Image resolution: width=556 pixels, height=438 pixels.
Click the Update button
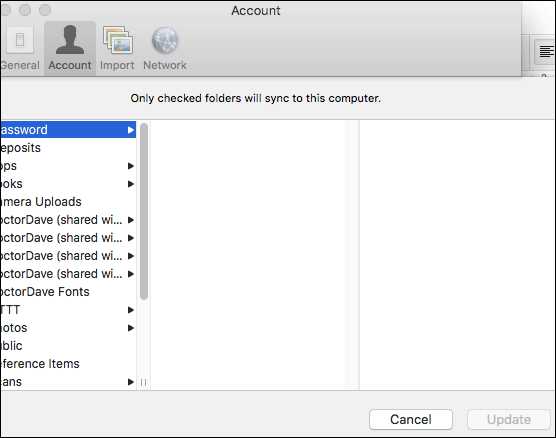pos(508,420)
